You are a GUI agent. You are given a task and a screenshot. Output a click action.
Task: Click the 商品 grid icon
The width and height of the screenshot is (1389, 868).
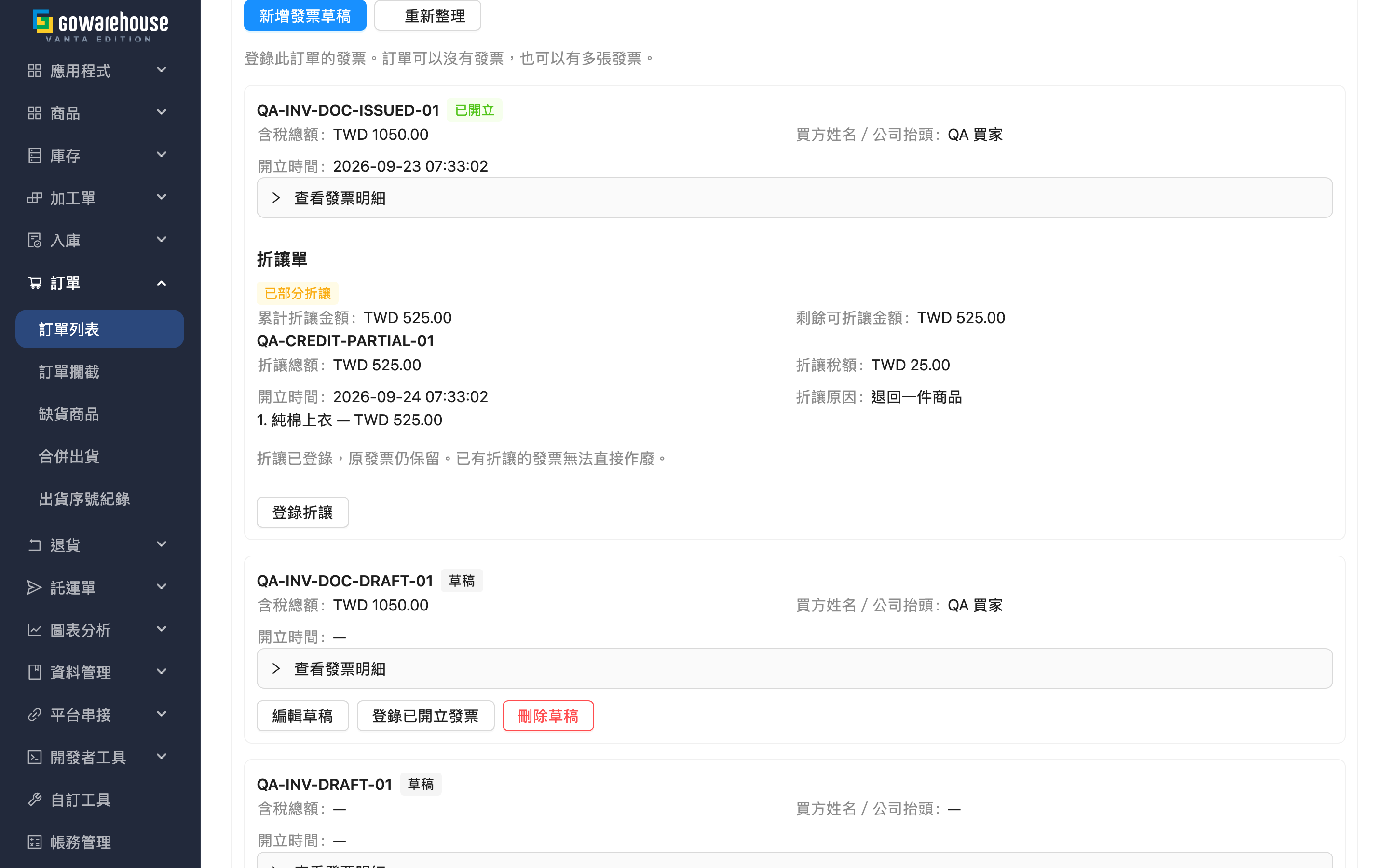tap(34, 113)
